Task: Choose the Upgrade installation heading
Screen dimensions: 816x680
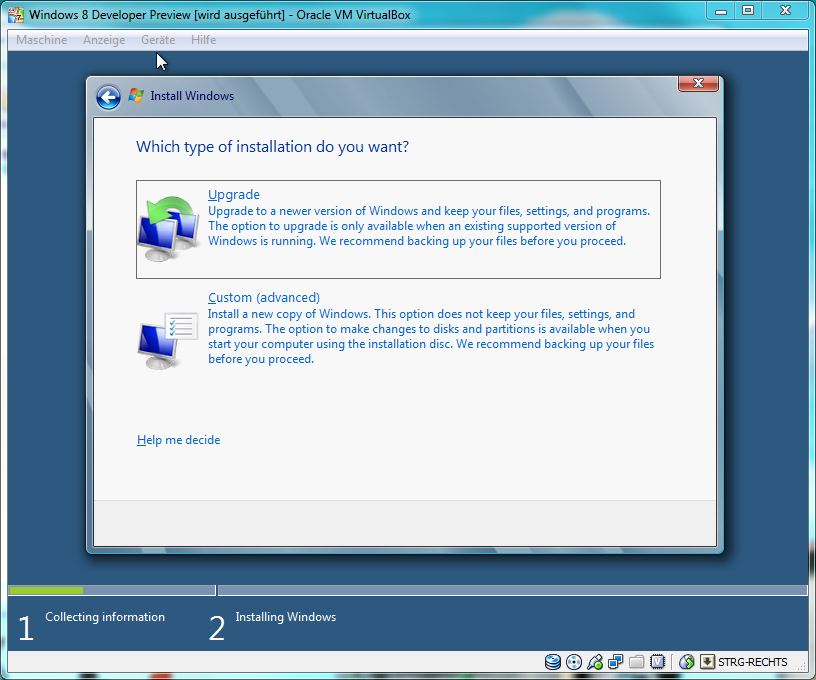Action: click(234, 194)
